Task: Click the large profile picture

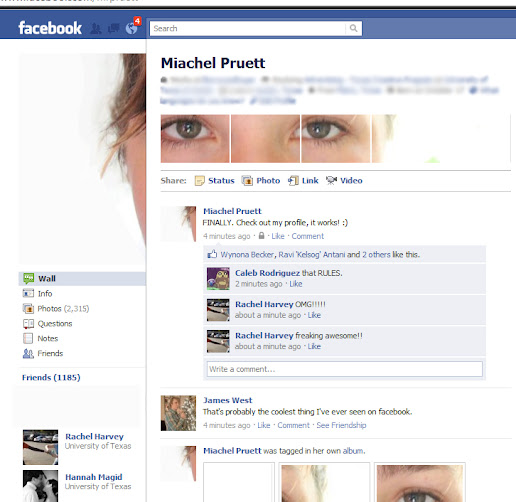Action: point(82,159)
